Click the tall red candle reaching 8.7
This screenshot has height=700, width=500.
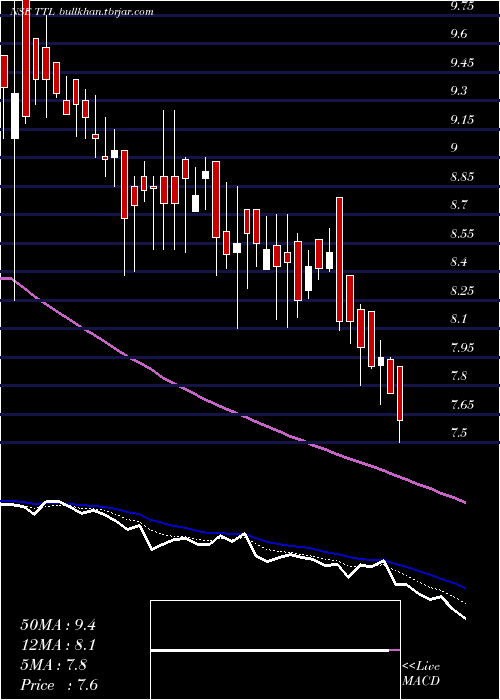point(339,259)
